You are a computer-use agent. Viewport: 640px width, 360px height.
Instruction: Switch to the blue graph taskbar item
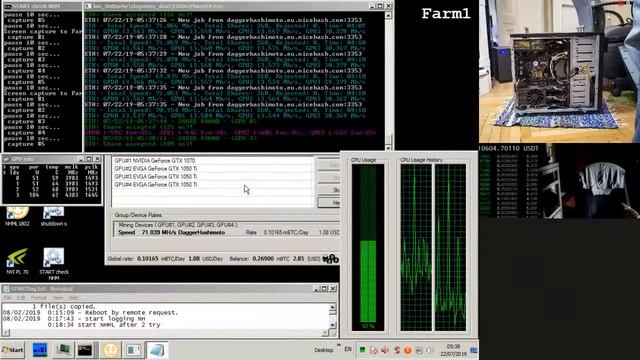coord(40,350)
